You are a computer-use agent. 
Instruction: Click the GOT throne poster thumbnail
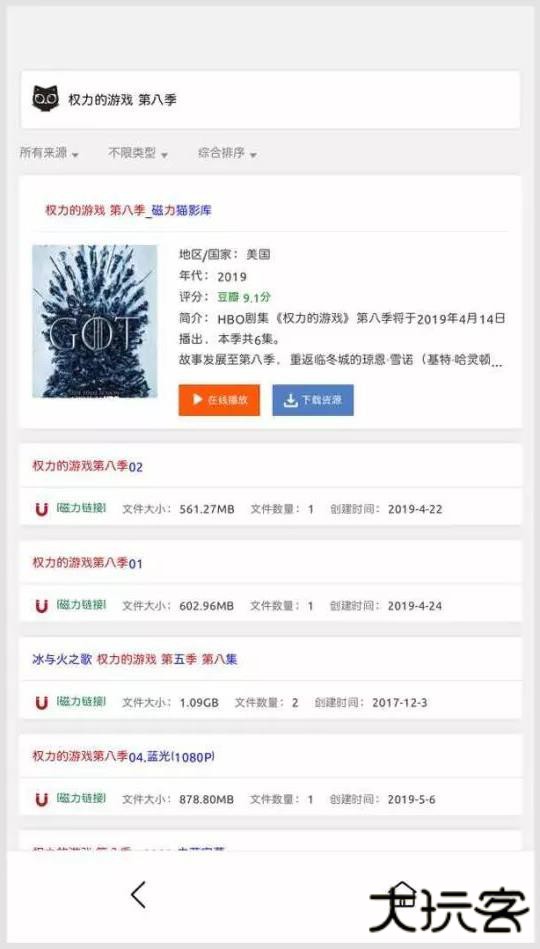94,321
